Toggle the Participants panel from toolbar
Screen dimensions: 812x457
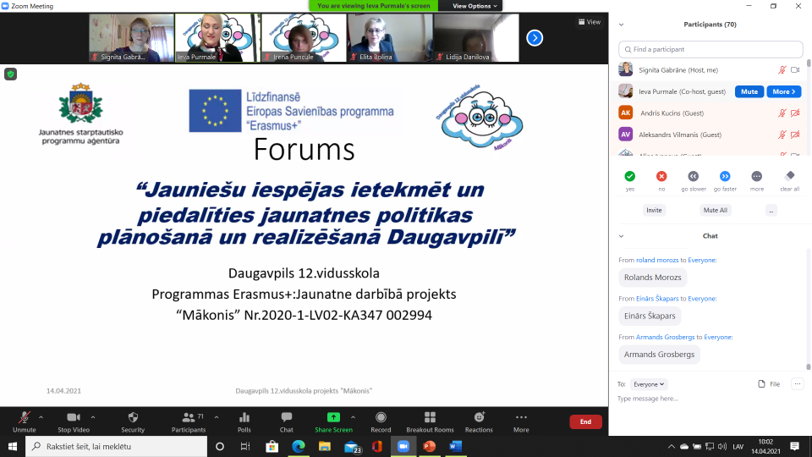[189, 422]
